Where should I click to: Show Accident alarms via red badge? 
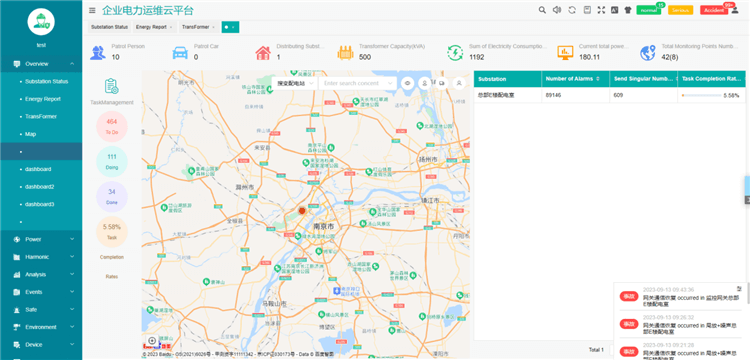(714, 10)
